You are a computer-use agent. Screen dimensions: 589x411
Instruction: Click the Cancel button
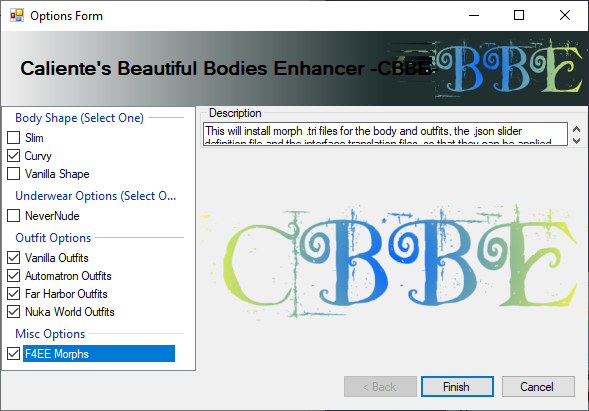click(538, 387)
